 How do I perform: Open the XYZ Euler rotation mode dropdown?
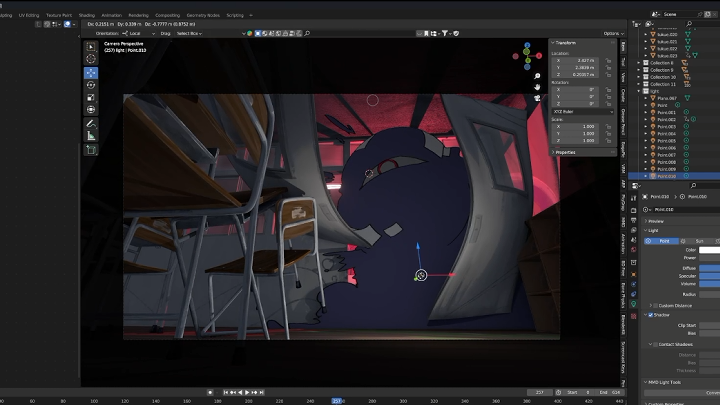tap(583, 112)
